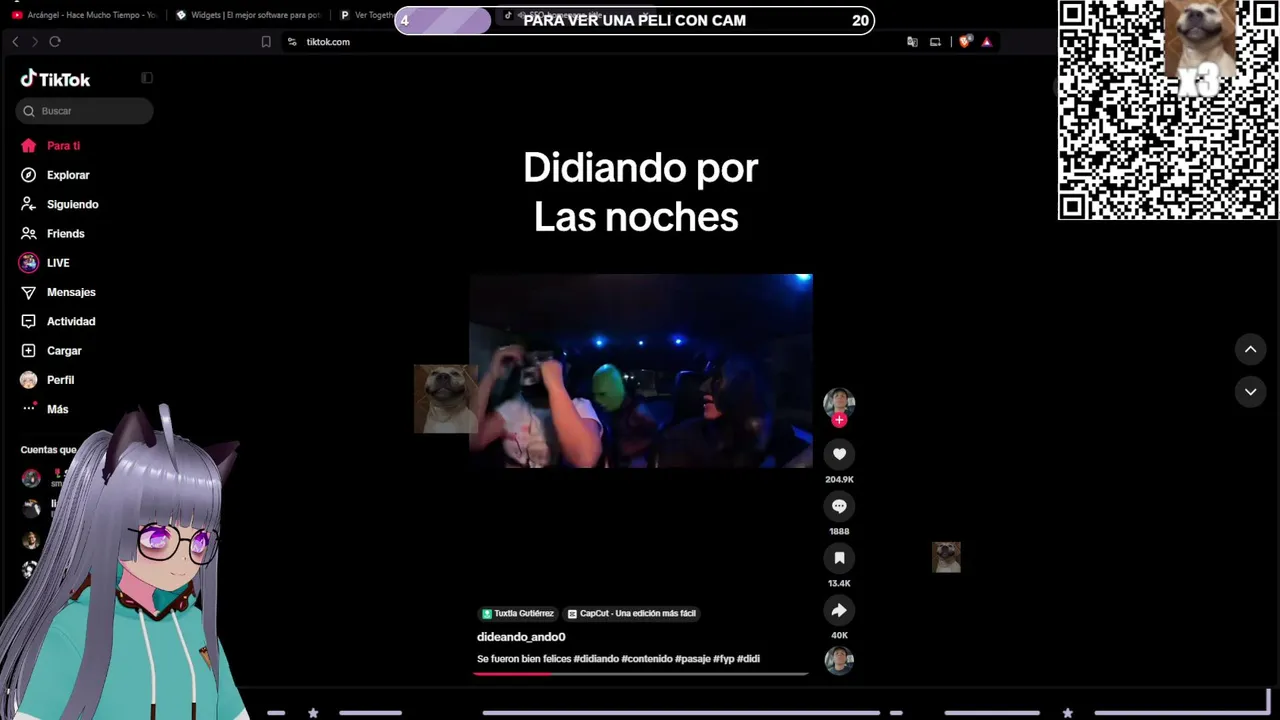This screenshot has height=720, width=1280.
Task: Open creator avatar beside the video
Action: tap(839, 402)
